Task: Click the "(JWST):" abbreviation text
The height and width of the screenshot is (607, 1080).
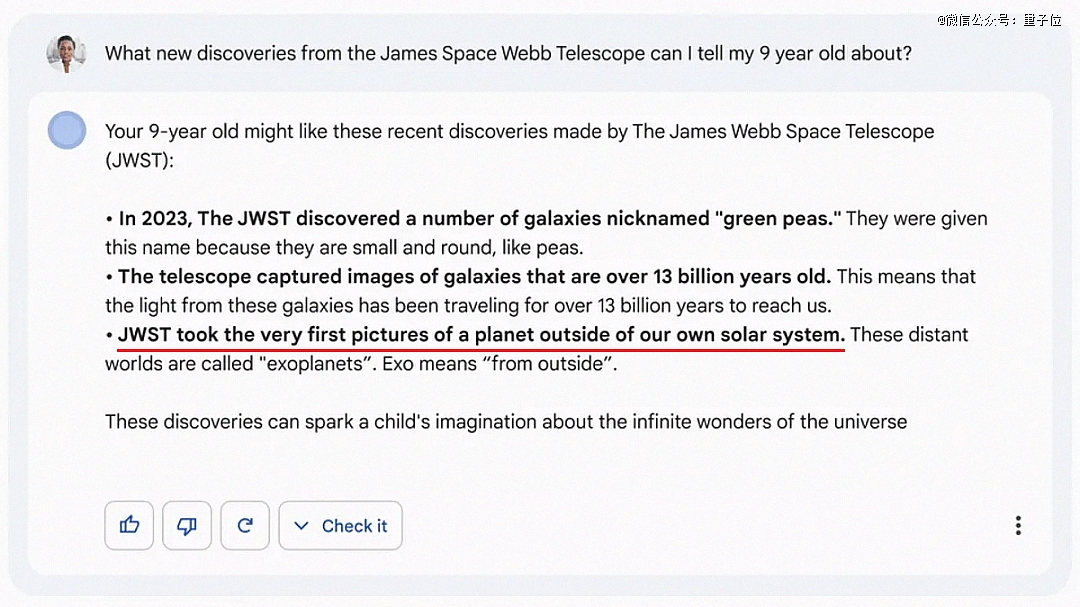Action: coord(139,160)
